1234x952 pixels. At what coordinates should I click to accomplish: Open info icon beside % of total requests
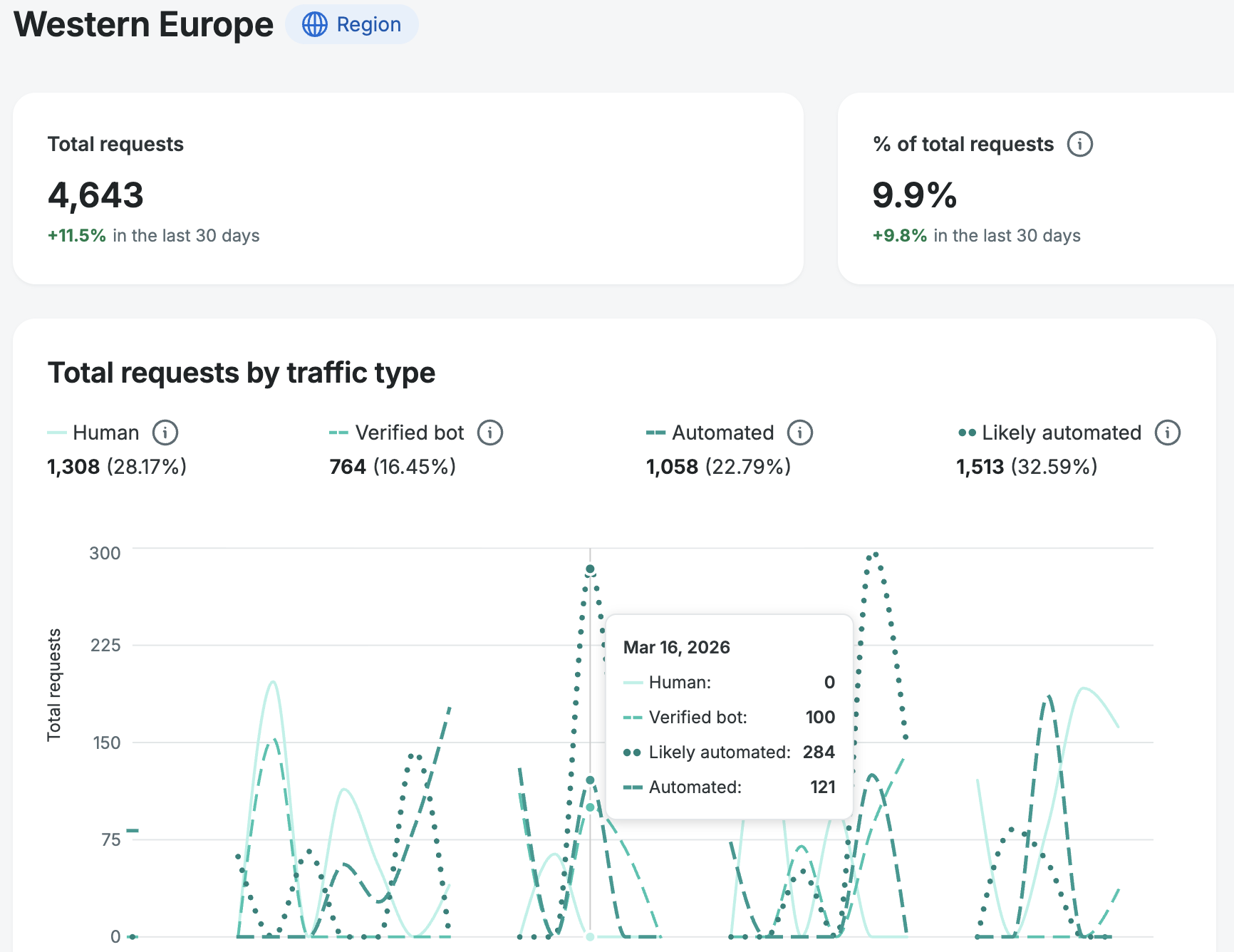pos(1079,144)
